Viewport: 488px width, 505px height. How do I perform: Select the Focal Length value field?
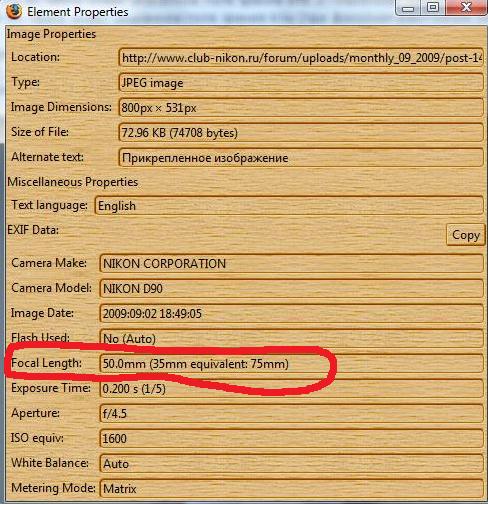[291, 363]
